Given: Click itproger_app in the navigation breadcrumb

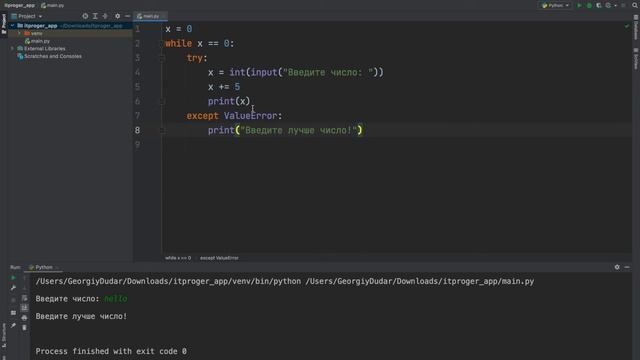Looking at the screenshot, I should coord(19,5).
